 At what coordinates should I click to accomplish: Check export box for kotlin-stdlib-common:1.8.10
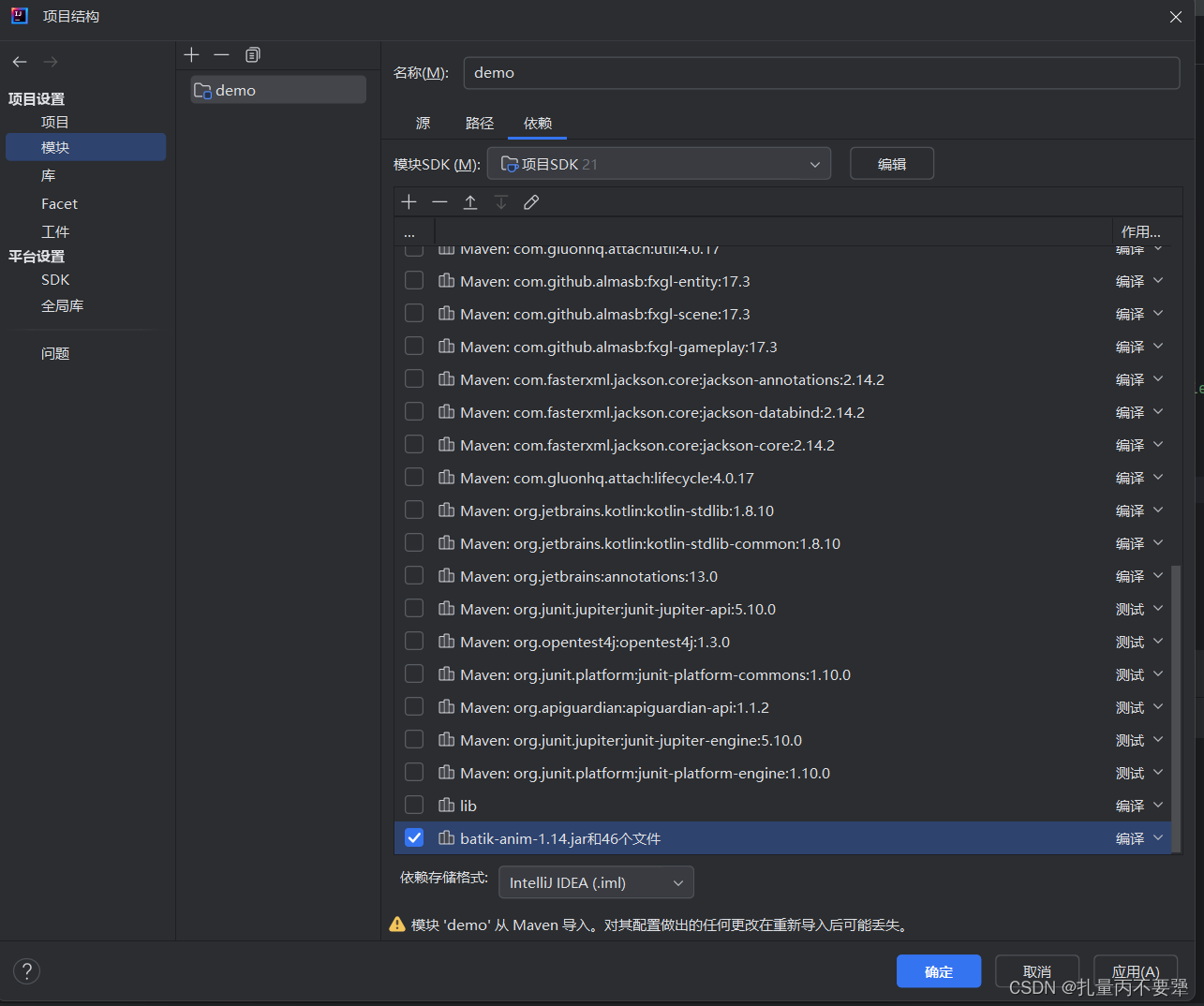(414, 542)
